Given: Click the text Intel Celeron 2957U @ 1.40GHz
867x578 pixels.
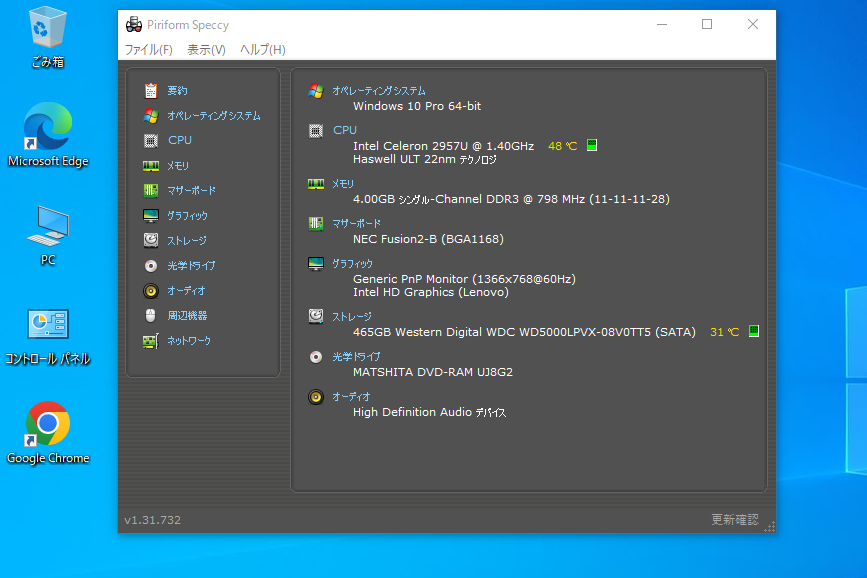Looking at the screenshot, I should coord(443,146).
